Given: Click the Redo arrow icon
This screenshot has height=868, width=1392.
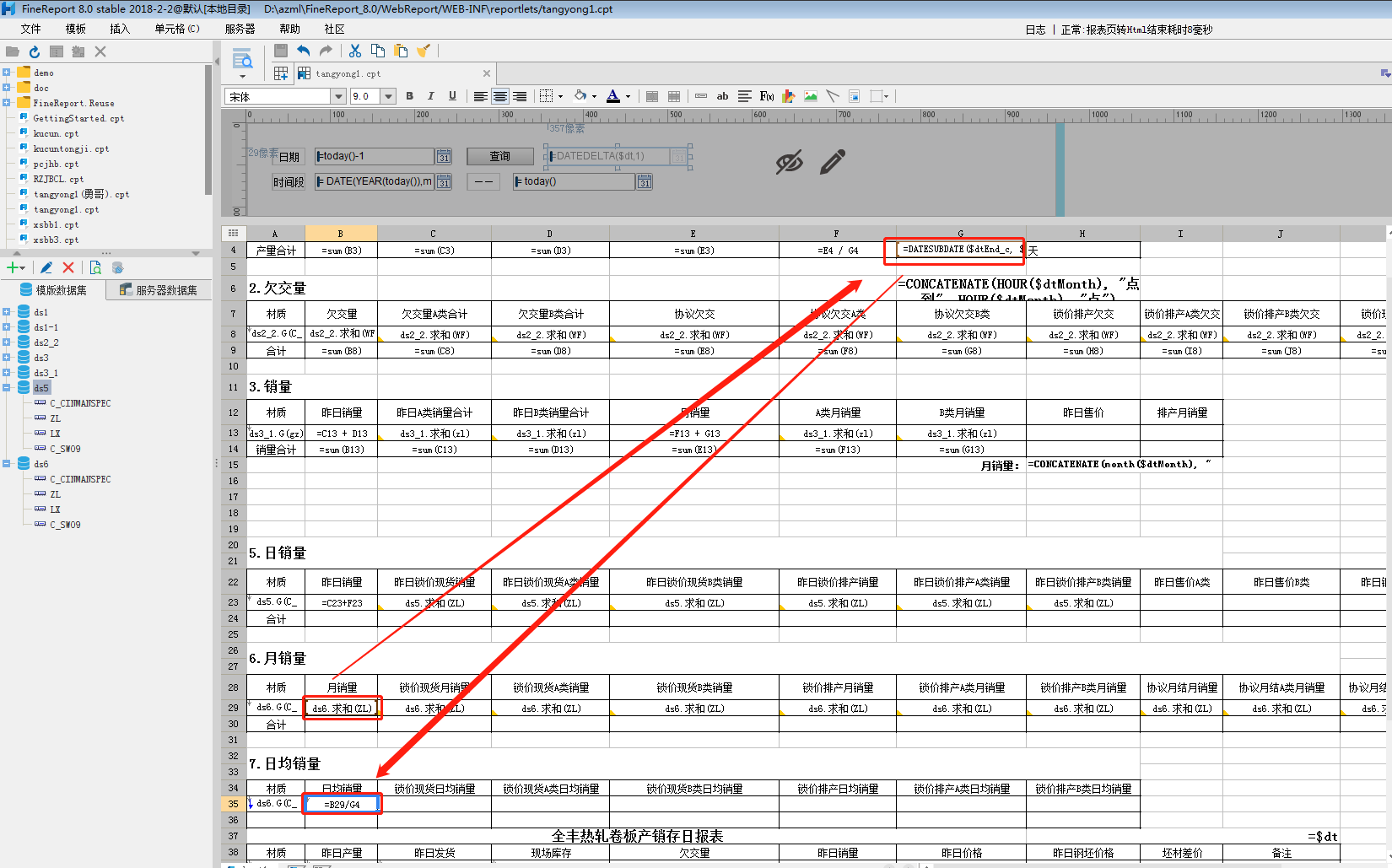Looking at the screenshot, I should pyautogui.click(x=326, y=51).
